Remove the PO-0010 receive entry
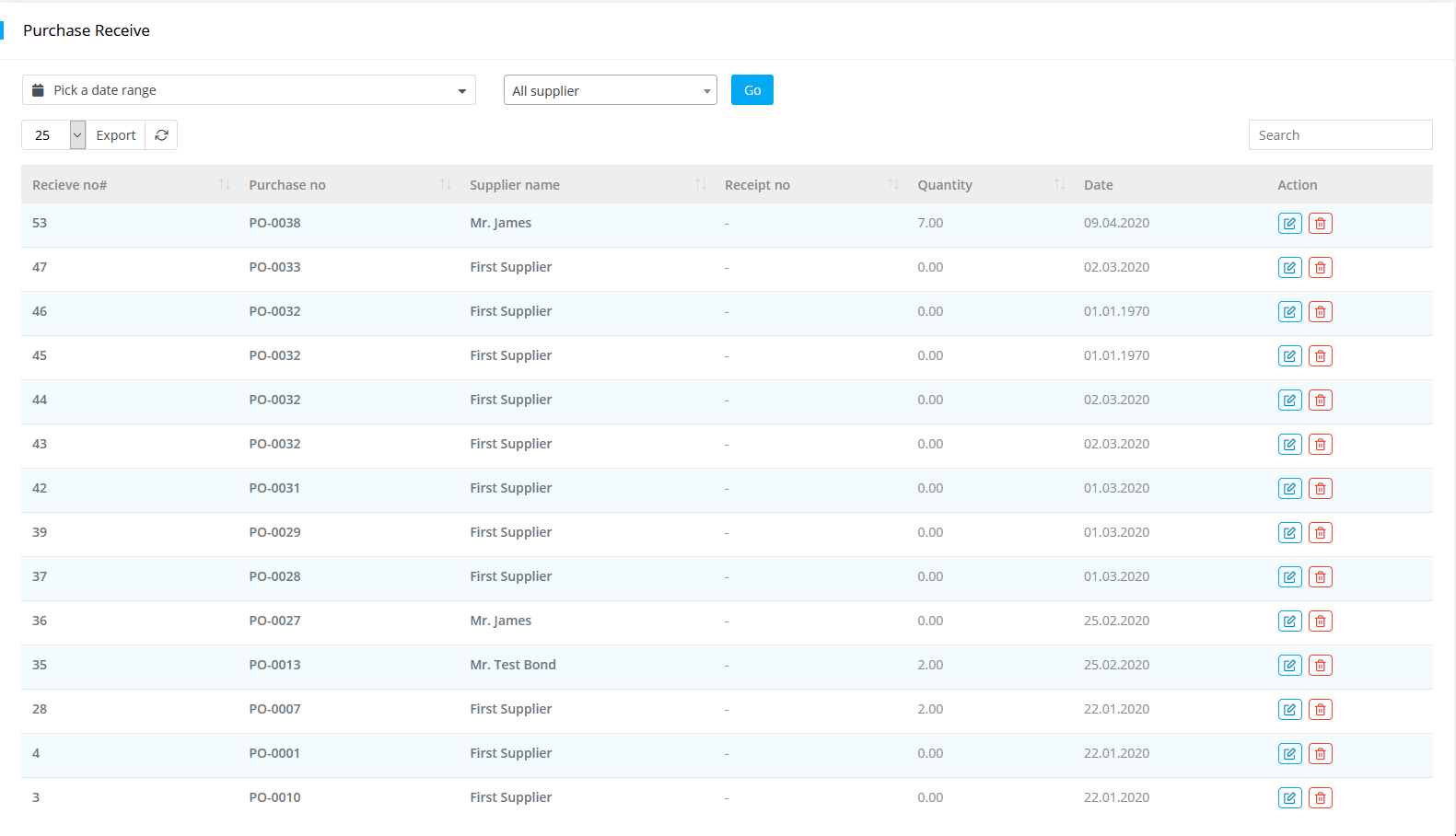Viewport: 1456px width, 836px height. pyautogui.click(x=1320, y=798)
